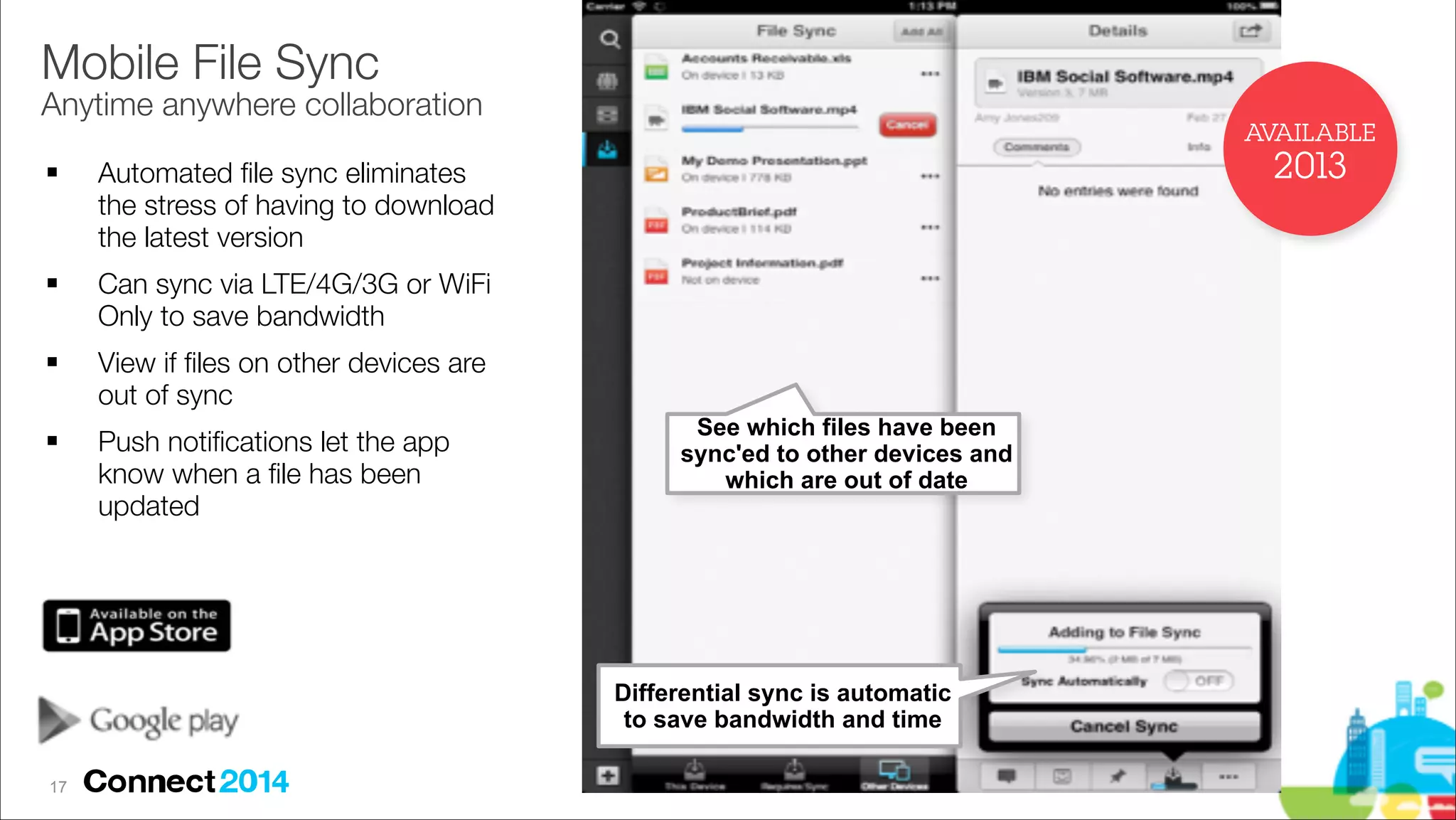Switch to This Device tab
Viewport: 1456px width, 820px height.
point(695,775)
